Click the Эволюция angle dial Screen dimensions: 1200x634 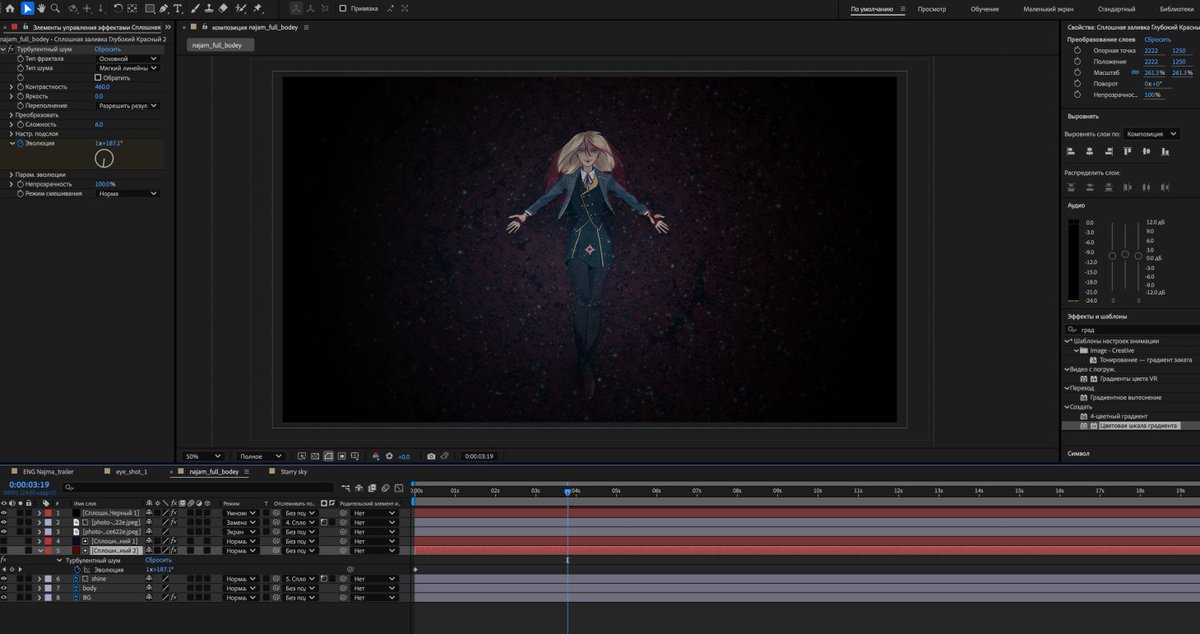click(104, 158)
